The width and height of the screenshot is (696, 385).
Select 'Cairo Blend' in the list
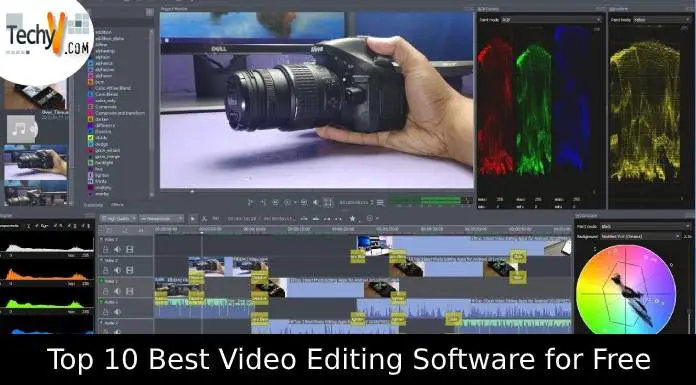click(x=107, y=95)
